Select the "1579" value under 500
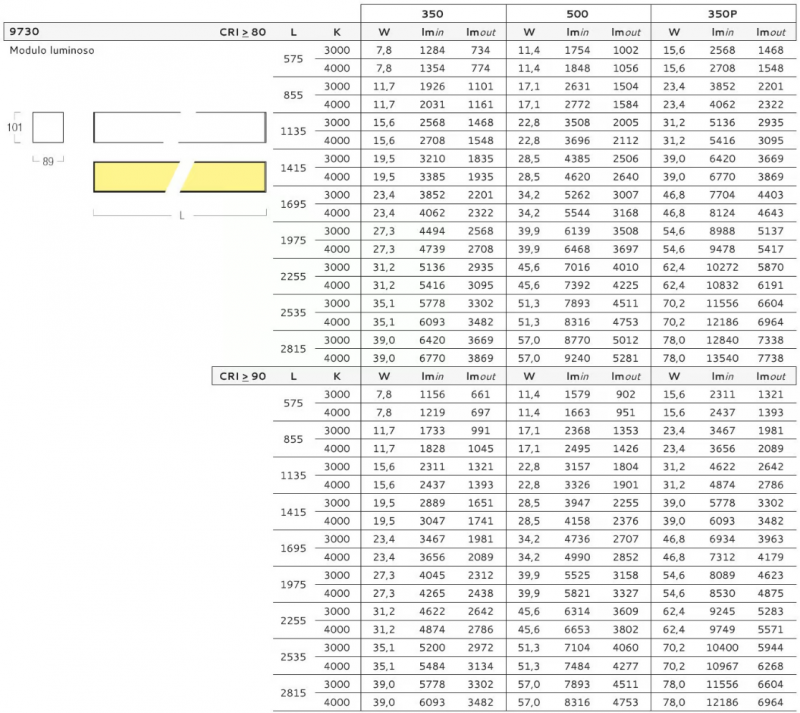The height and width of the screenshot is (713, 800). (577, 395)
